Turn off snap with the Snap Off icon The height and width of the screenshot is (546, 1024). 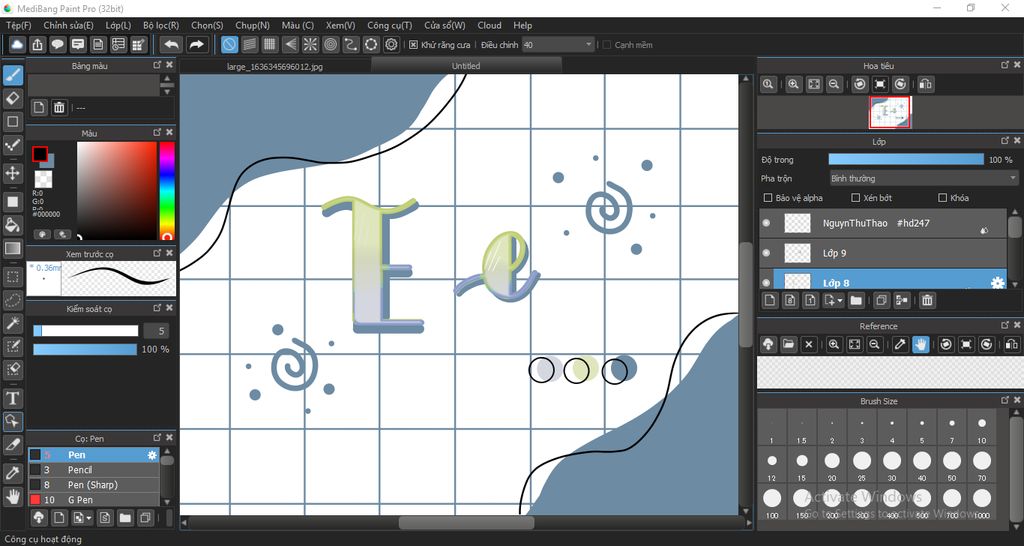[229, 44]
